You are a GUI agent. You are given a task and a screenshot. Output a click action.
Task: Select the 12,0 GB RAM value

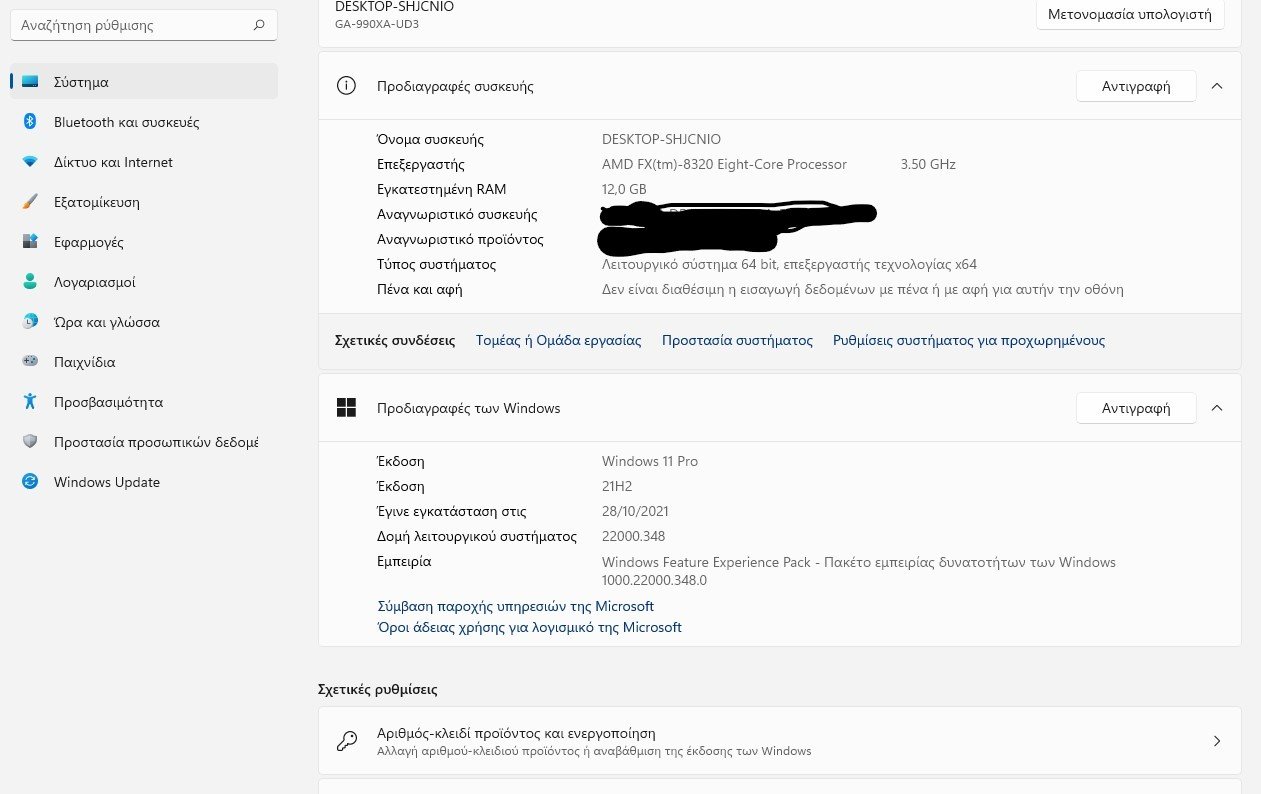coord(624,189)
